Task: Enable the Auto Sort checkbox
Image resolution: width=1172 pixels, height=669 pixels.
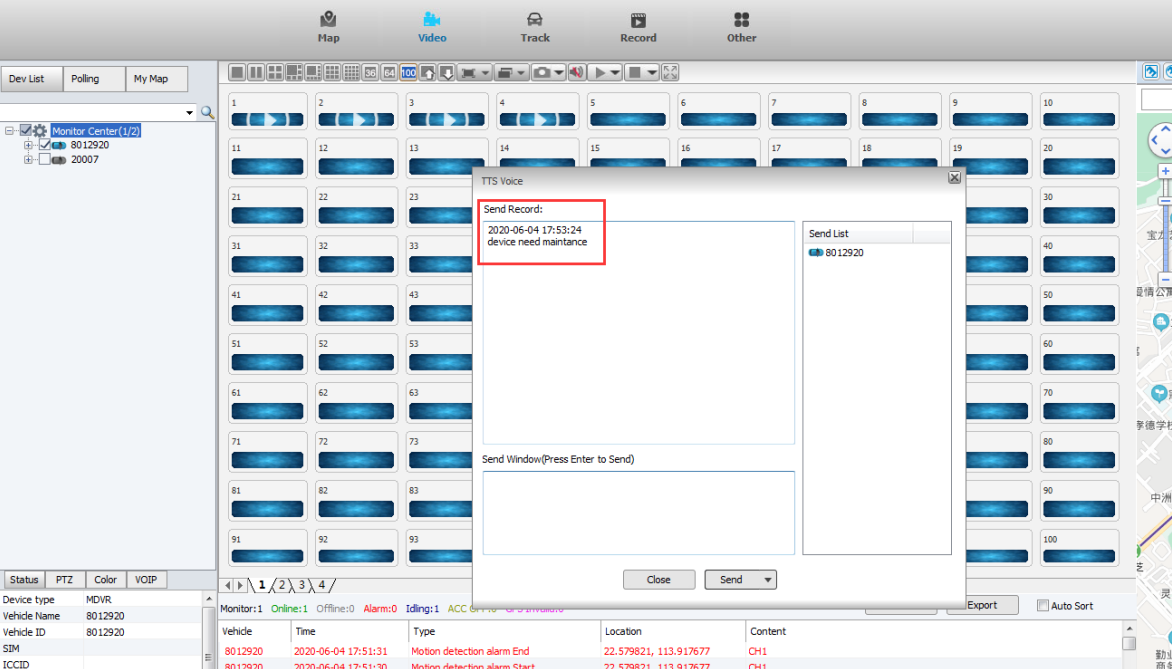Action: tap(1043, 605)
